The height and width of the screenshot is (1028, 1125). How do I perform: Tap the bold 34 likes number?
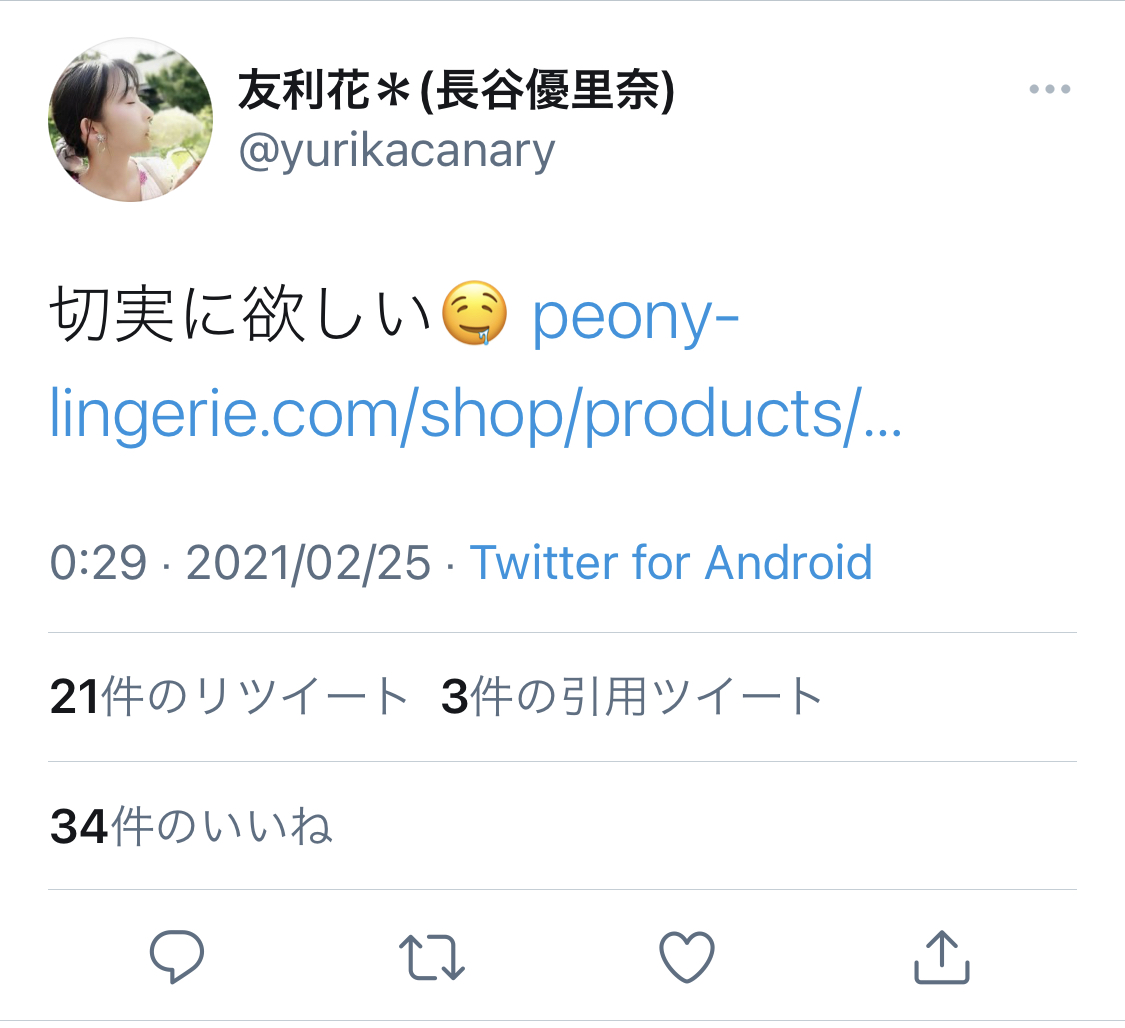[x=78, y=827]
